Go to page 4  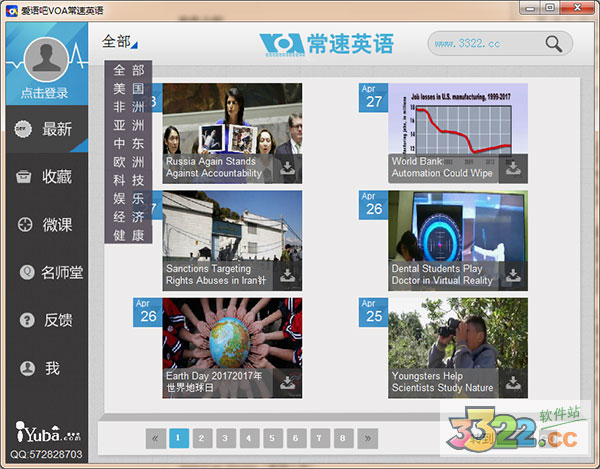249,438
